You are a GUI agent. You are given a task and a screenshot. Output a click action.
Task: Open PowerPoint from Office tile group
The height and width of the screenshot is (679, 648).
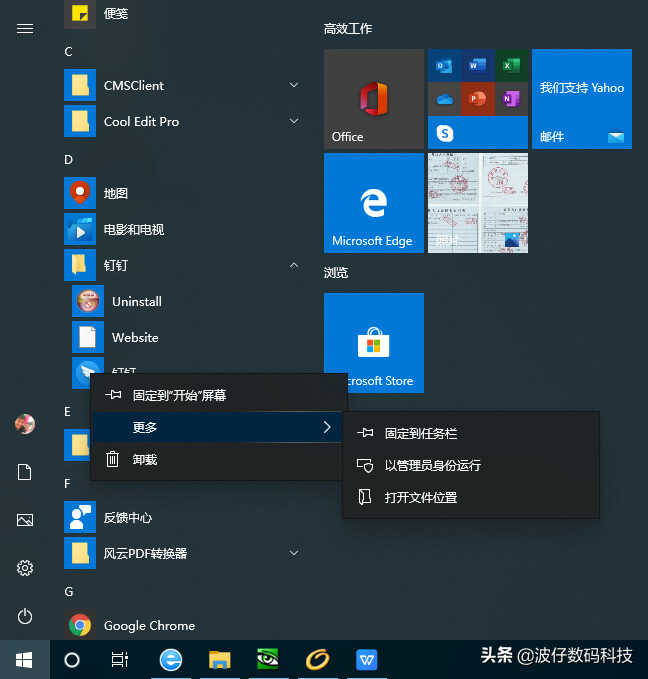point(477,99)
